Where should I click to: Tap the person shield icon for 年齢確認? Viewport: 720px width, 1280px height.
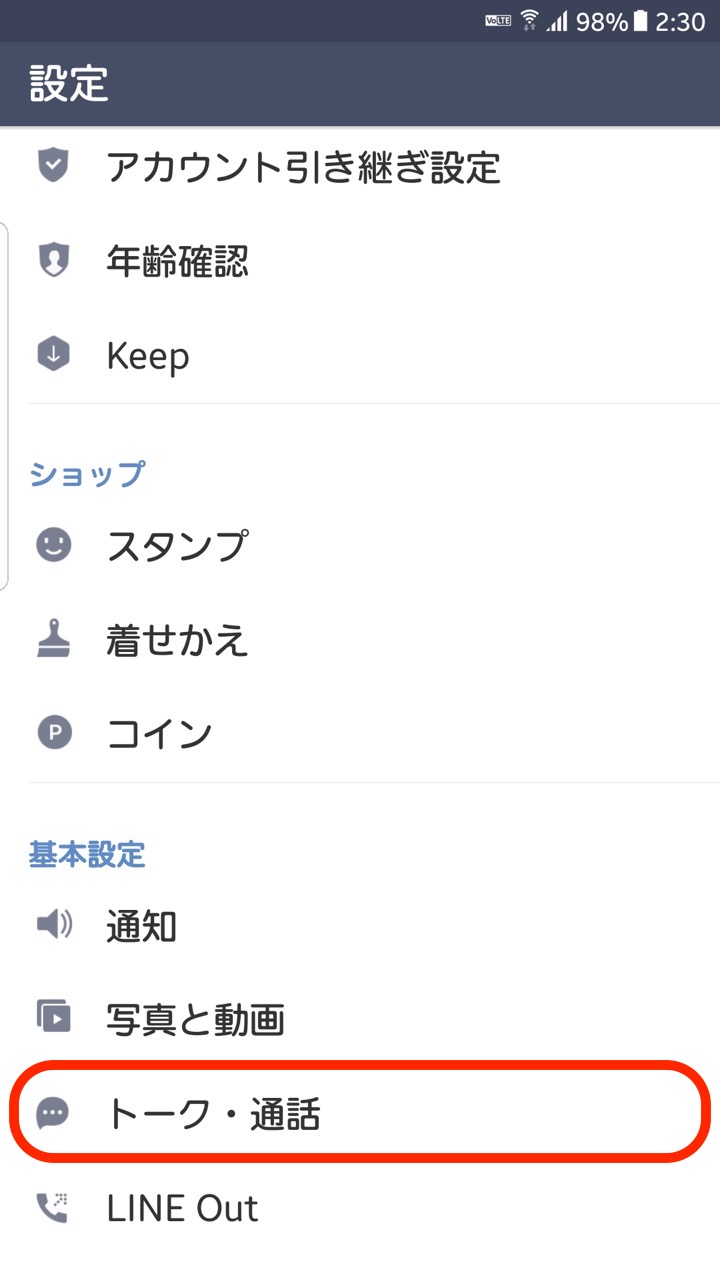(53, 261)
